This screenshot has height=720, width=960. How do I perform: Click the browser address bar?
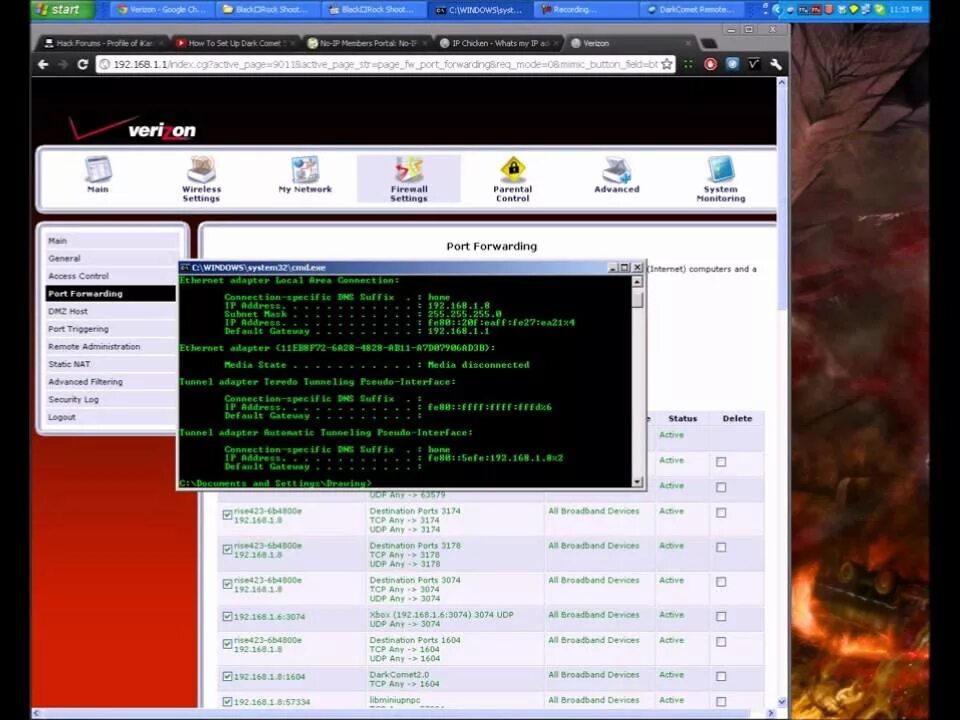[x=386, y=64]
